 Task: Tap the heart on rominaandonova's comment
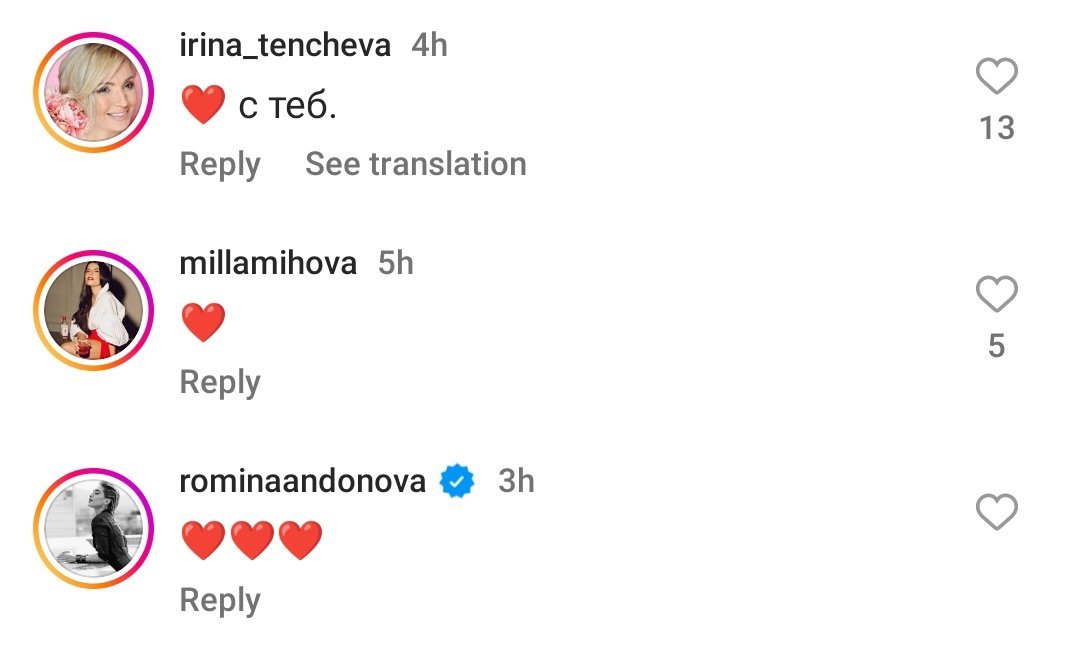click(996, 513)
